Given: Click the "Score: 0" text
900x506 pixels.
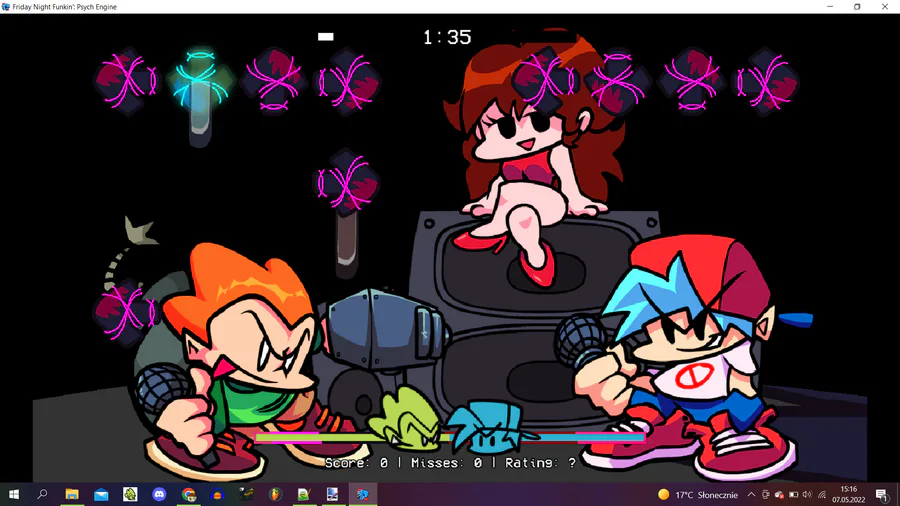Looking at the screenshot, I should [x=356, y=463].
